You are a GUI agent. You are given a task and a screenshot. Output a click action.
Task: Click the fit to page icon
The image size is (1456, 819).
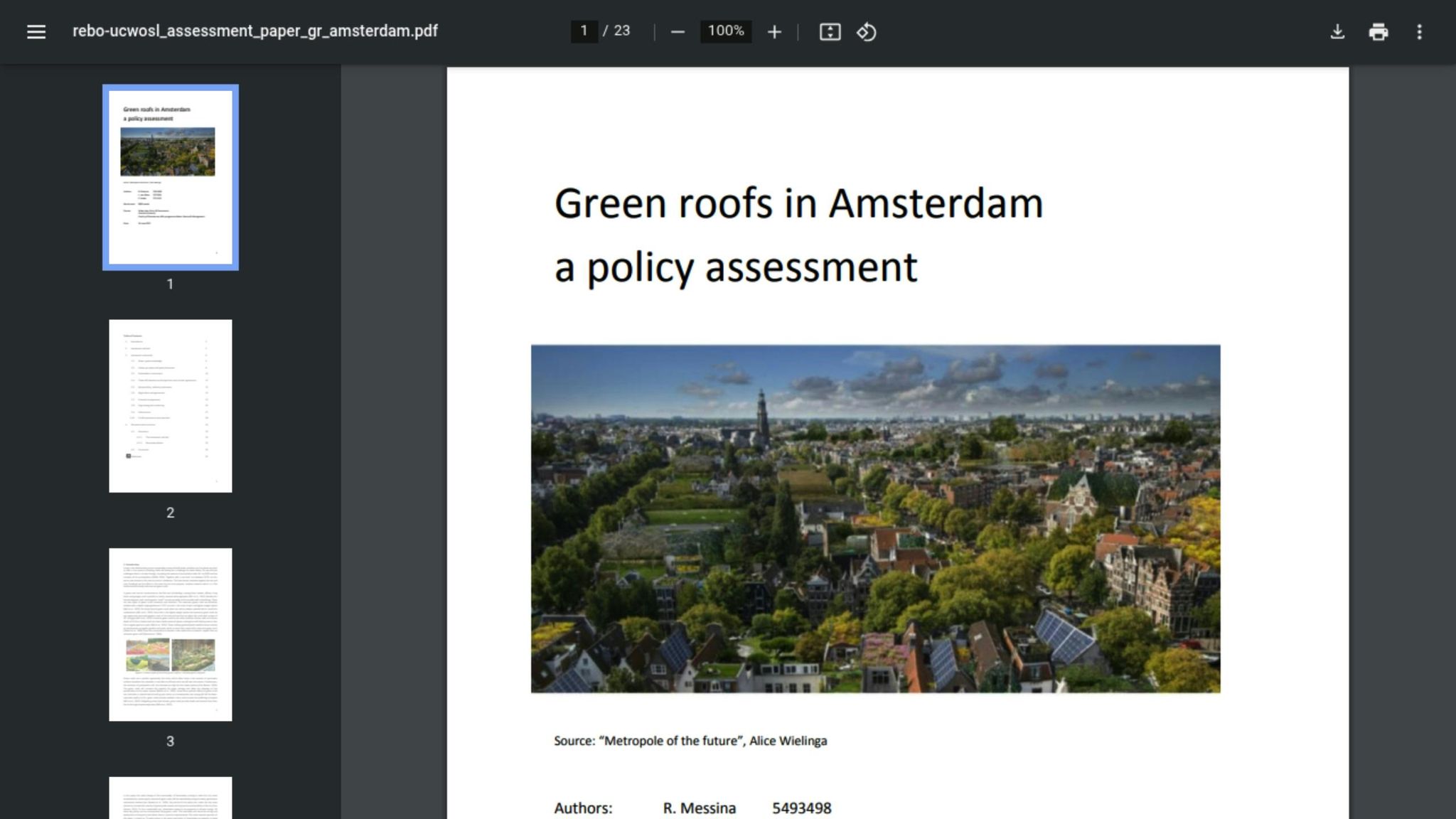(x=830, y=32)
